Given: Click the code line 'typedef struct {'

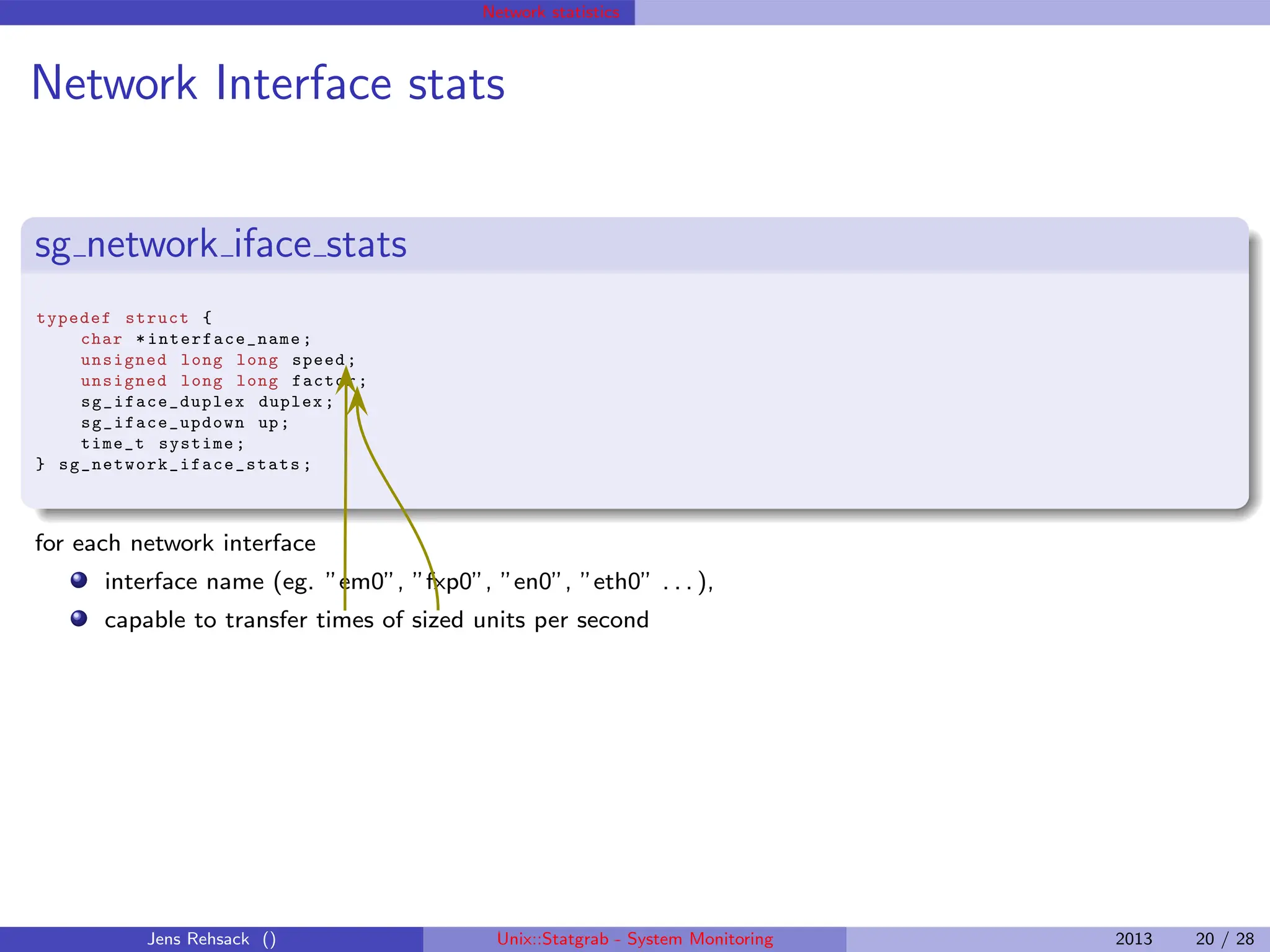Looking at the screenshot, I should point(124,318).
